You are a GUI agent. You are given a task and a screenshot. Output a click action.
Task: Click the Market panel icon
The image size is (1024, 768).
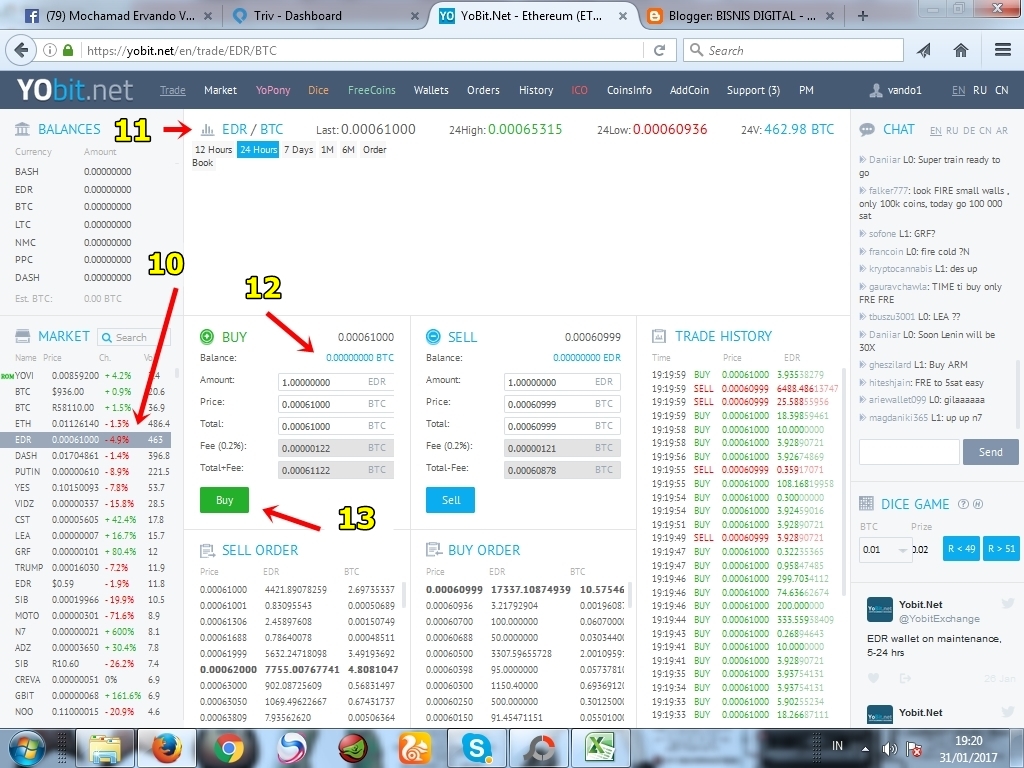pos(22,336)
